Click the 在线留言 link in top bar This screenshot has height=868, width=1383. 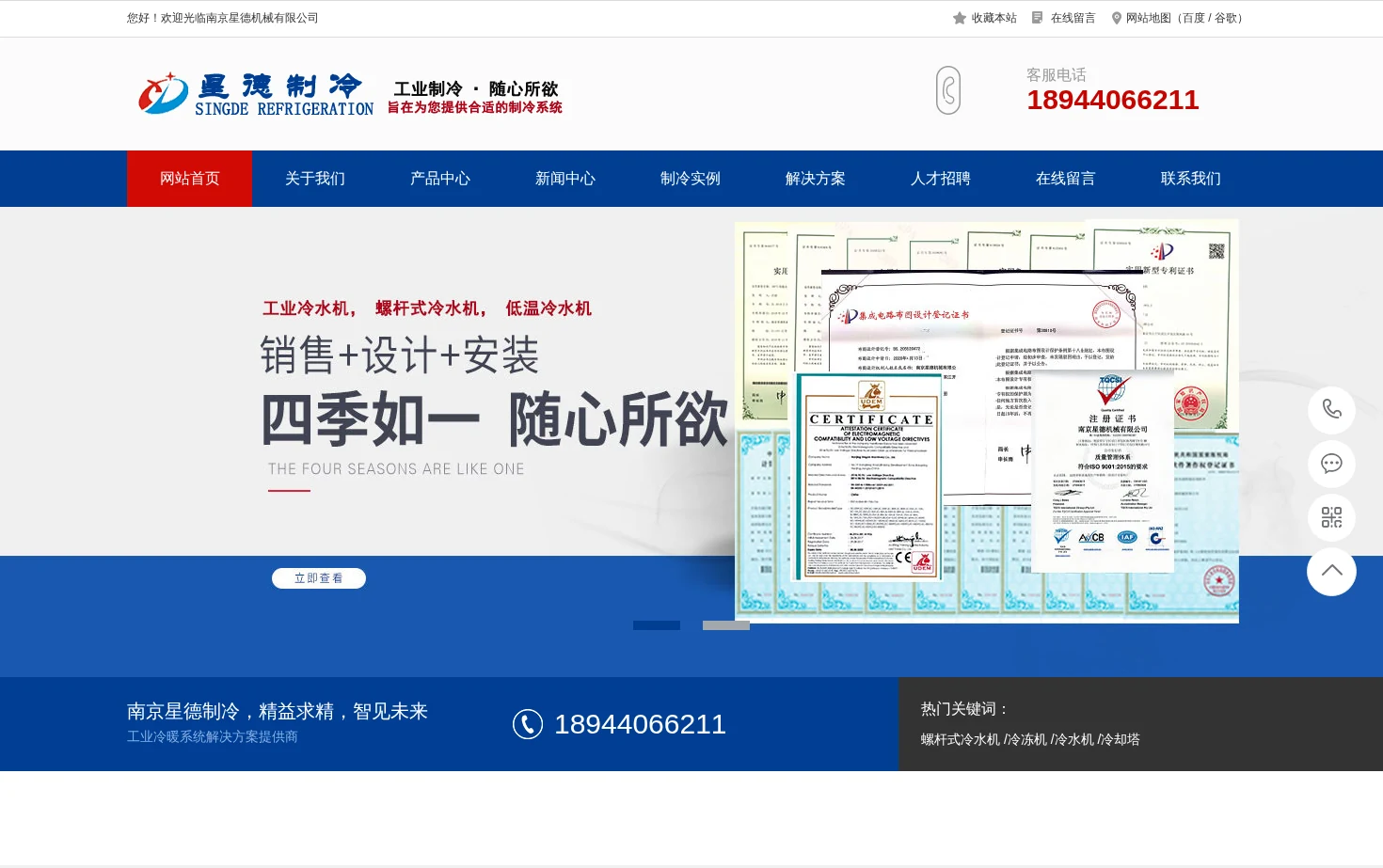click(x=1073, y=18)
